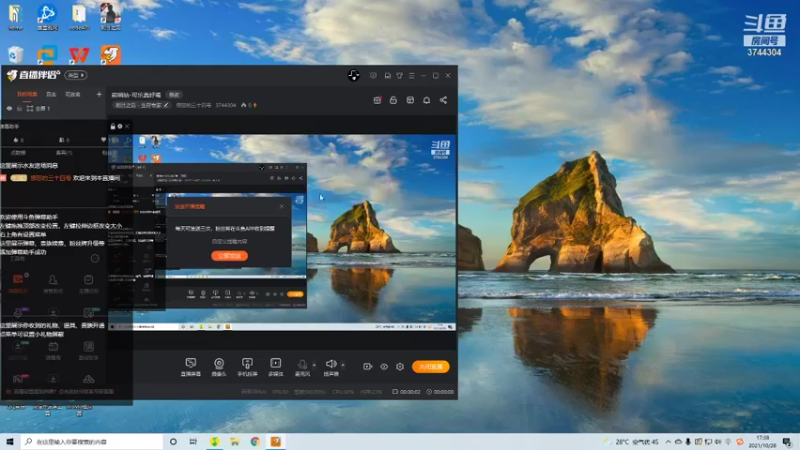
Task: Toggle preview with the eye icon beside record
Action: click(384, 366)
